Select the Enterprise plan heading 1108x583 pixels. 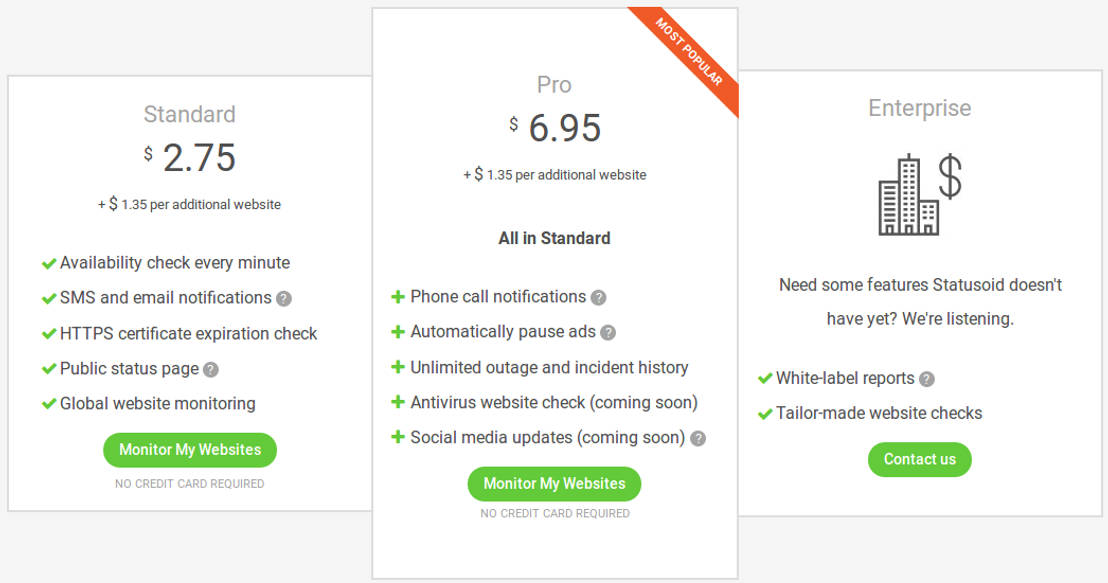coord(919,108)
